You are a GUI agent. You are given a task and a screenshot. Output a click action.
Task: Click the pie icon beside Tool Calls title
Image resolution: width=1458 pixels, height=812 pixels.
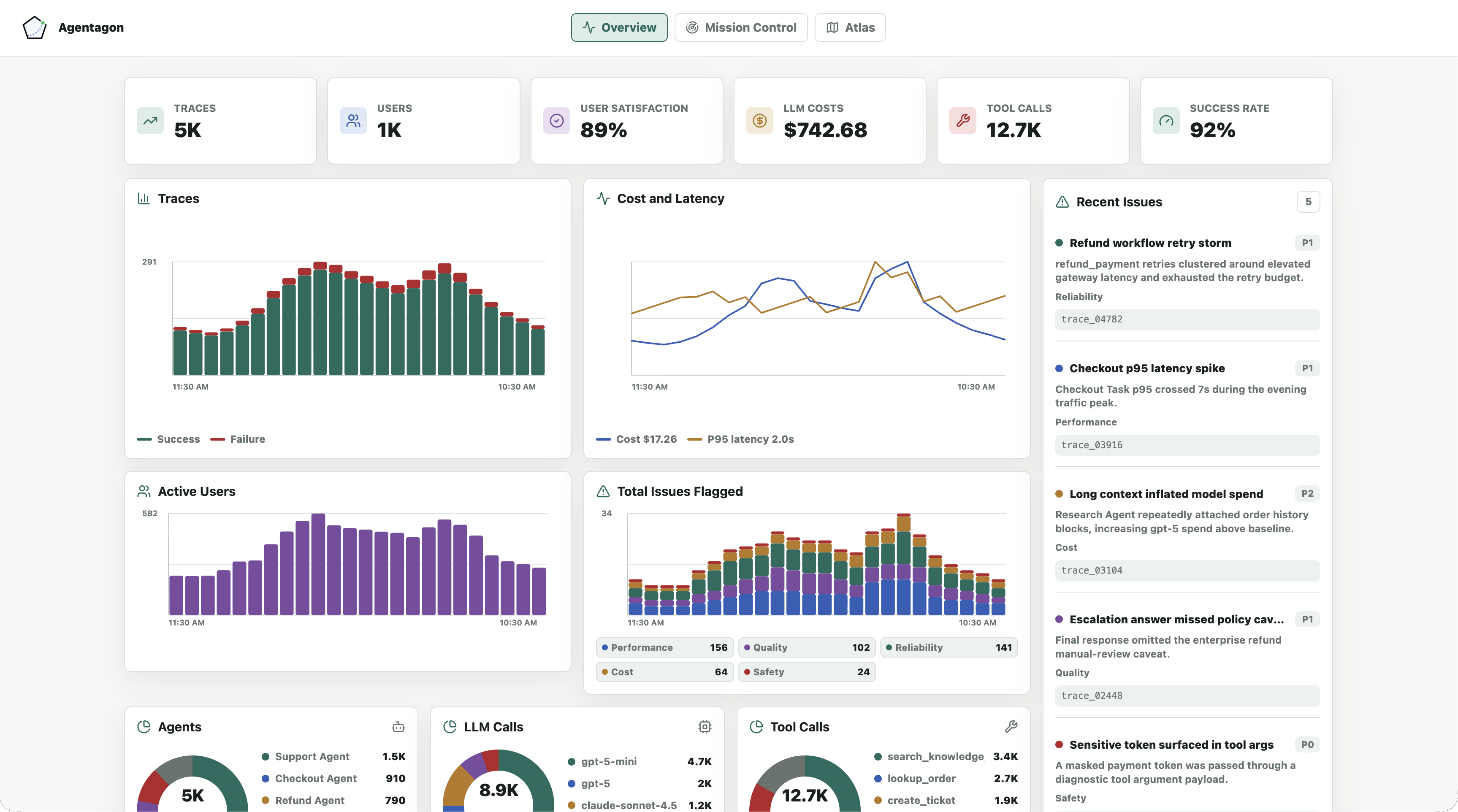[756, 727]
